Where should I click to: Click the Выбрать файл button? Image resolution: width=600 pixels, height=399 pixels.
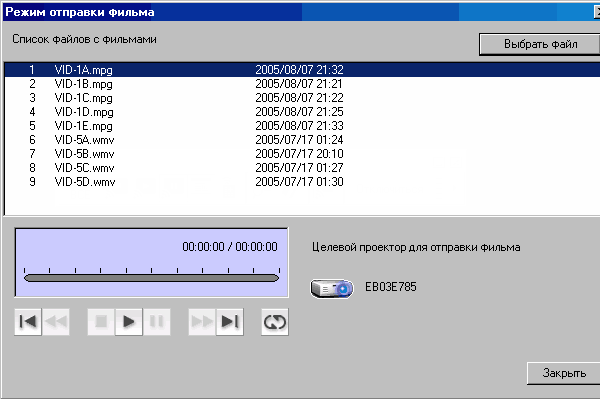point(540,44)
